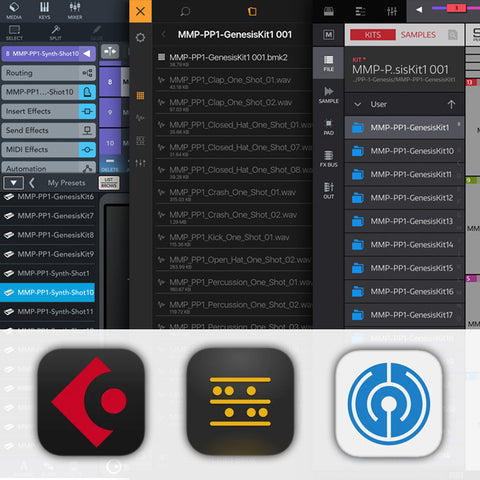This screenshot has width=480, height=480.
Task: Expand the Routing section
Action: pyautogui.click(x=49, y=73)
